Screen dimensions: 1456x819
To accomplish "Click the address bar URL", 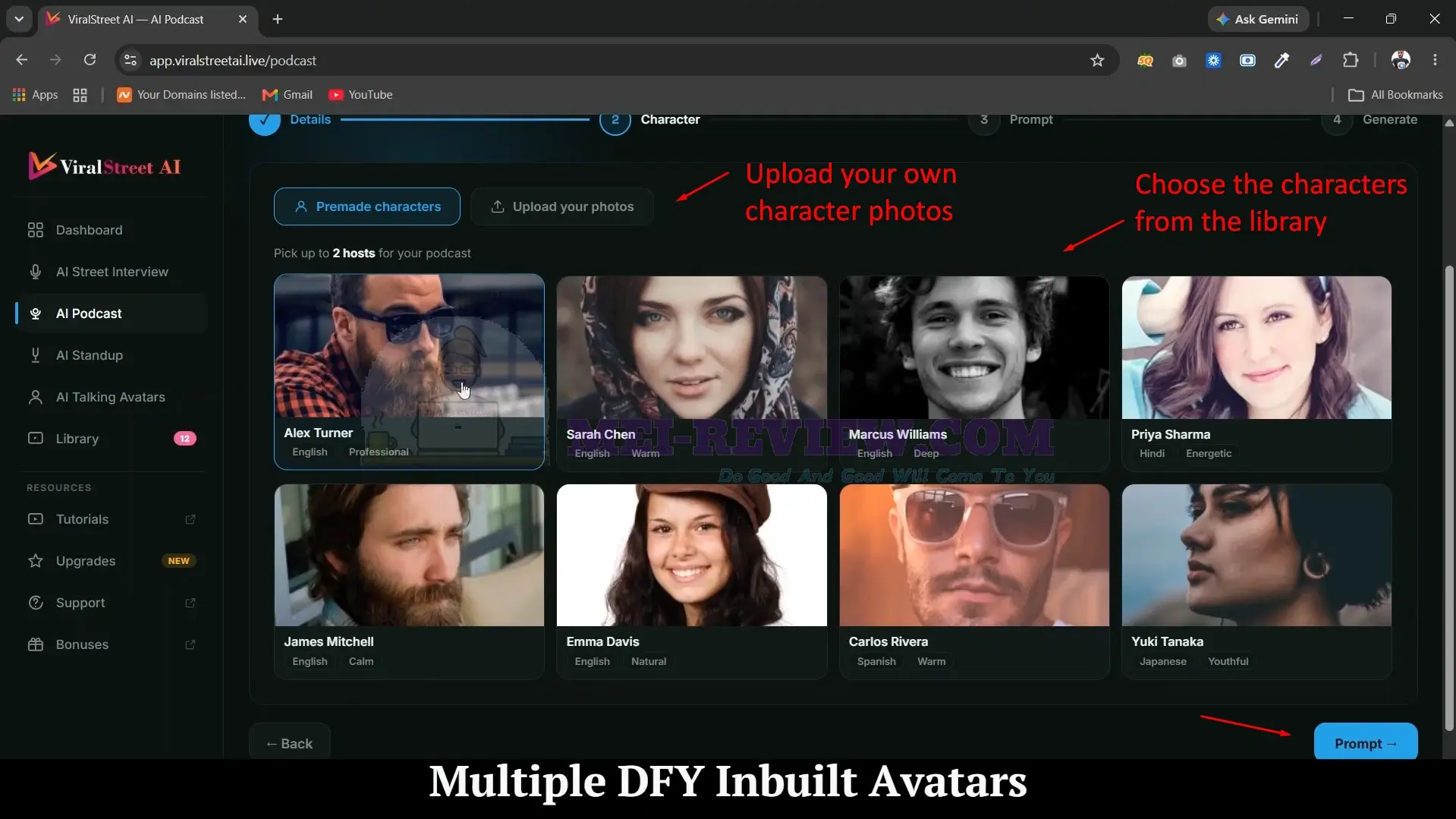I will (232, 60).
